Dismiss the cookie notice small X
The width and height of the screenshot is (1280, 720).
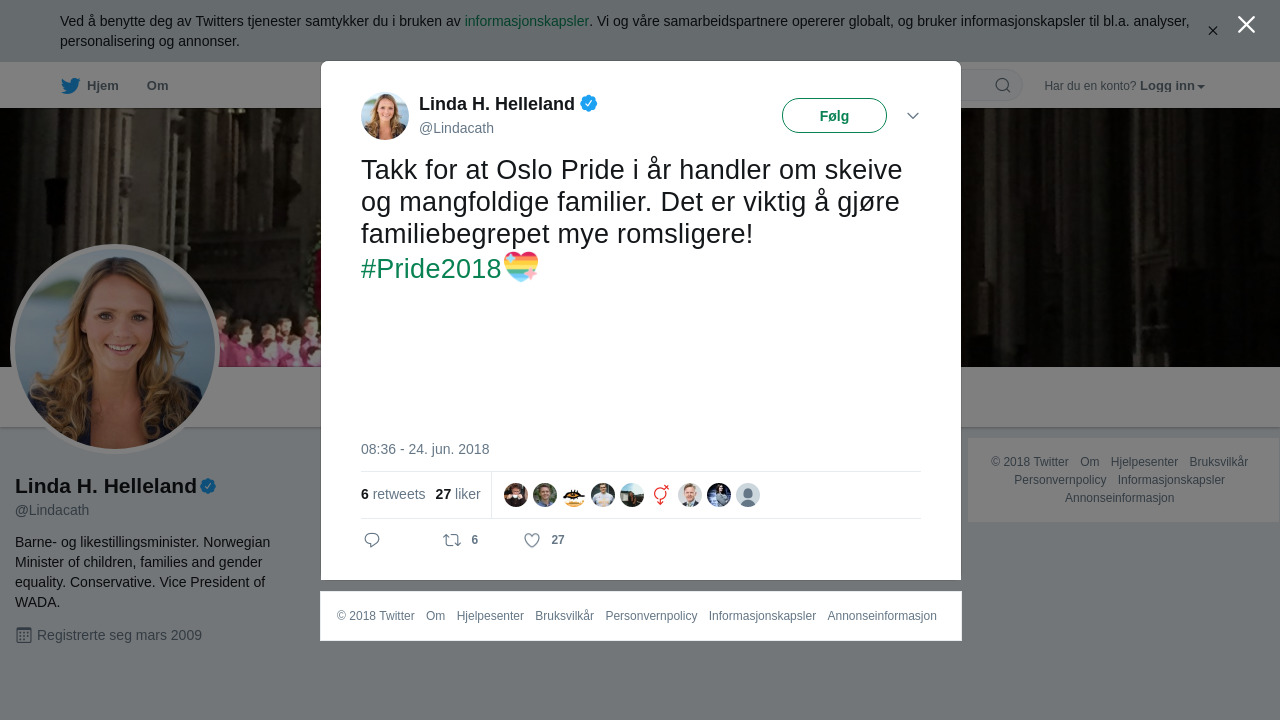(1213, 31)
